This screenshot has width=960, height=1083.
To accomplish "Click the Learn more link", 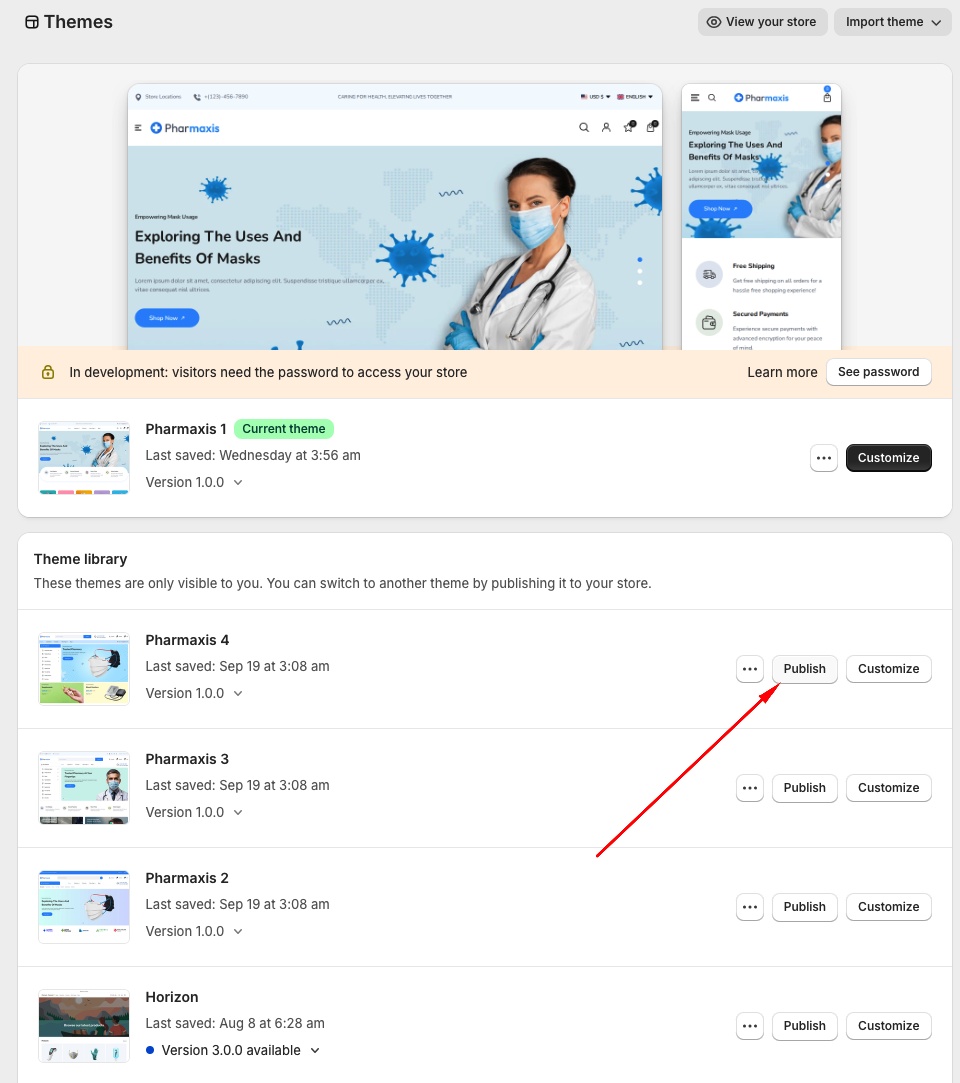I will tap(782, 372).
